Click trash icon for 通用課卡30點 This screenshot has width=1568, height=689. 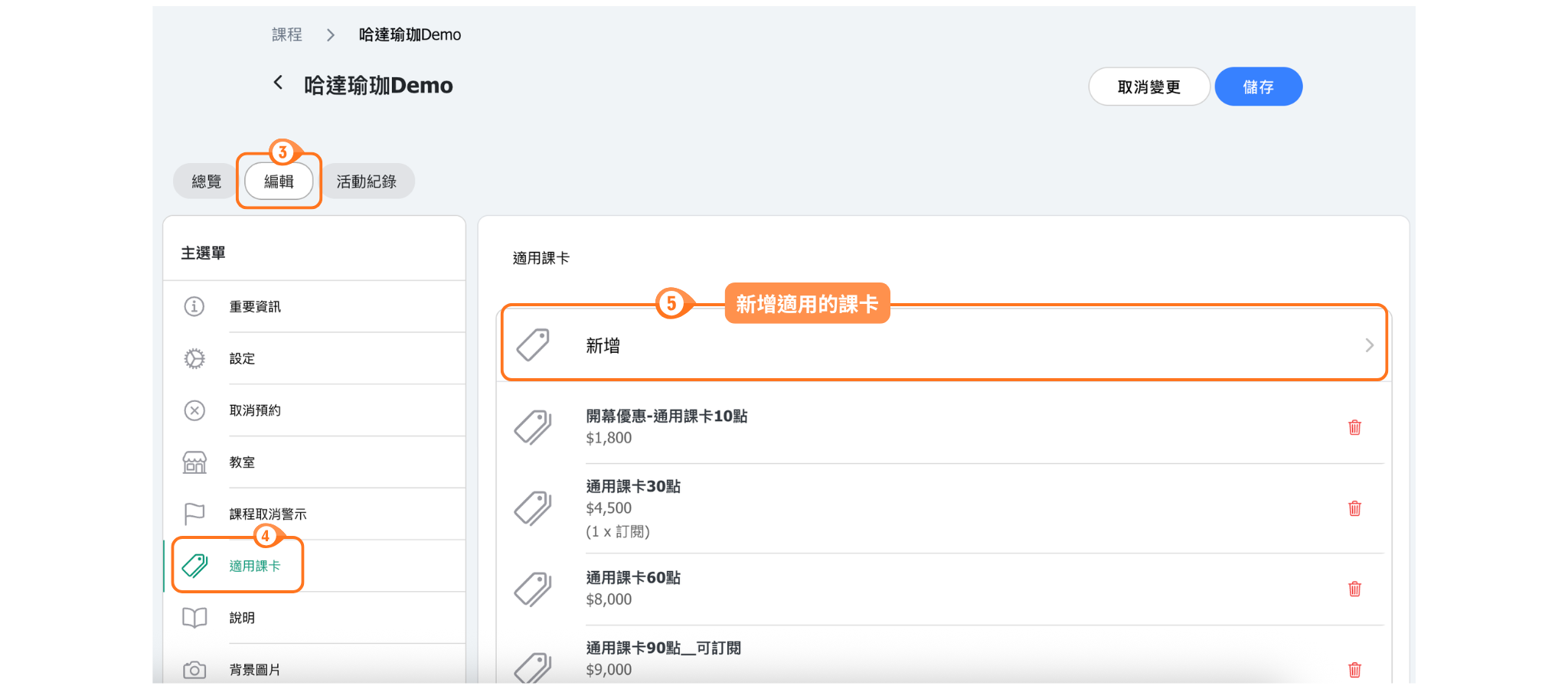[1354, 508]
